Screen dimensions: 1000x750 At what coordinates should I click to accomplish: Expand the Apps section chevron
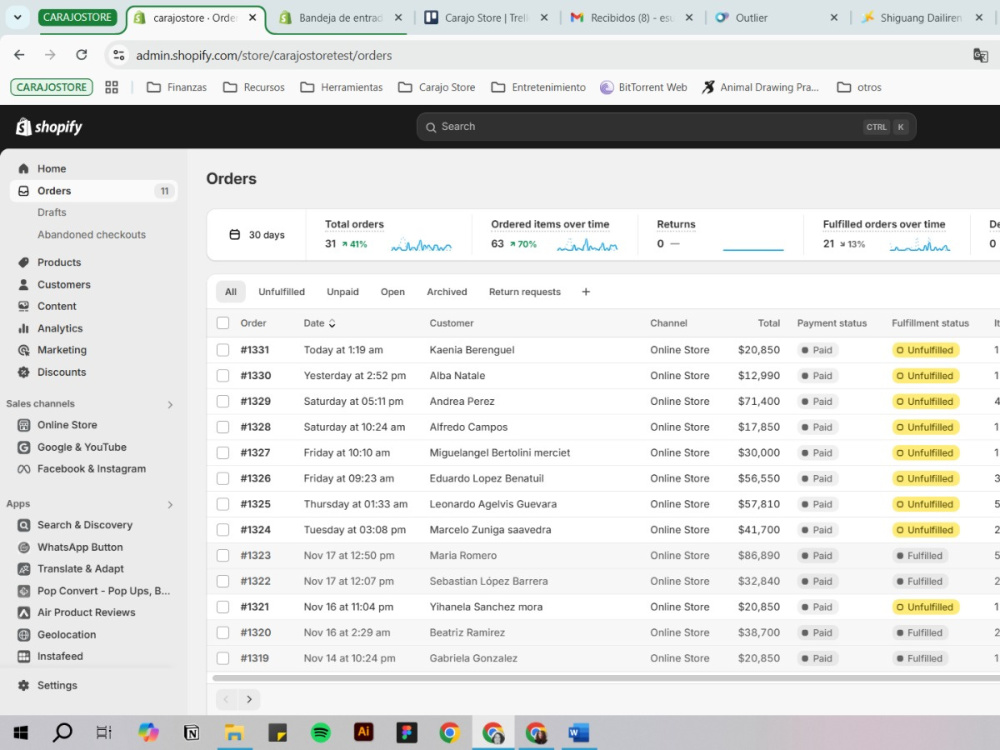pyautogui.click(x=170, y=504)
